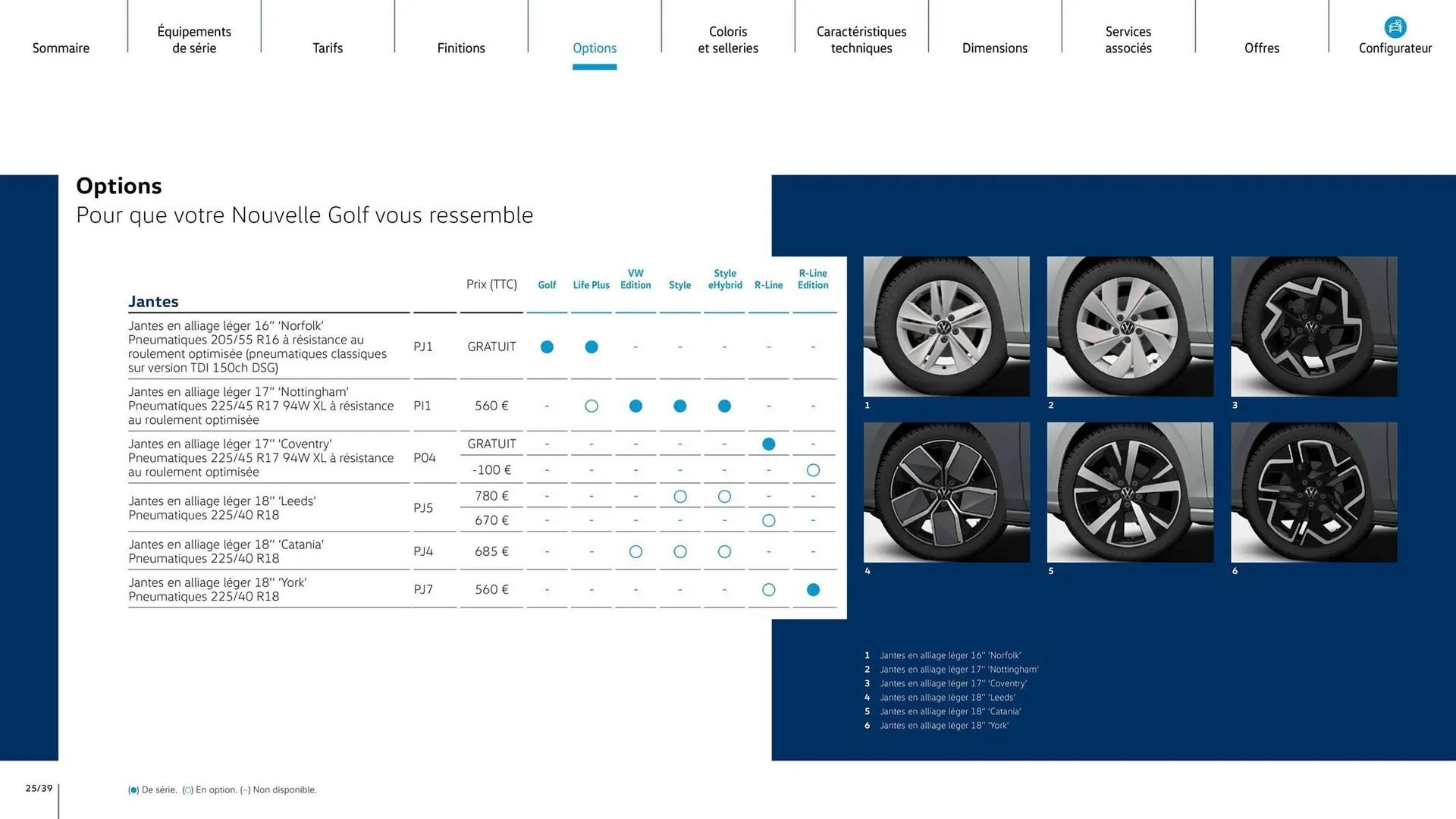Open Services associés
Screen dimensions: 1456x819
(x=1128, y=39)
